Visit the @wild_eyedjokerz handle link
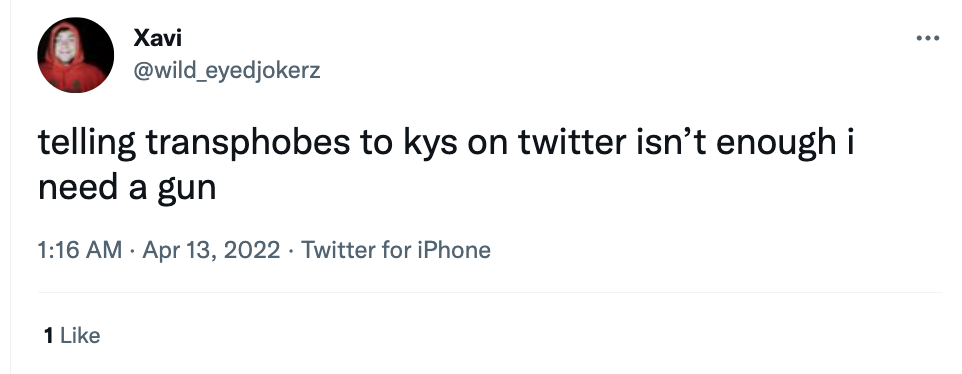The image size is (962, 374). point(227,70)
